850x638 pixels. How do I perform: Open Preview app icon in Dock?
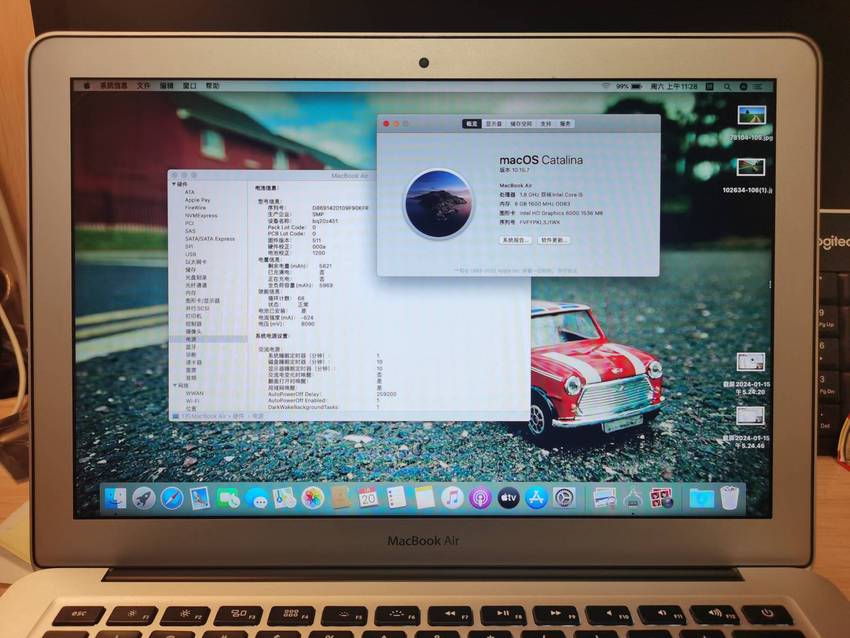pos(604,498)
